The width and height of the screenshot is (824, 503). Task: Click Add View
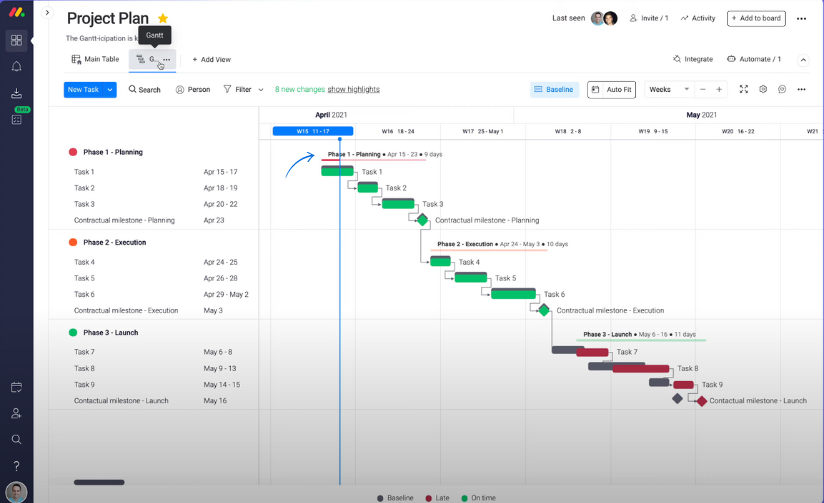point(211,59)
